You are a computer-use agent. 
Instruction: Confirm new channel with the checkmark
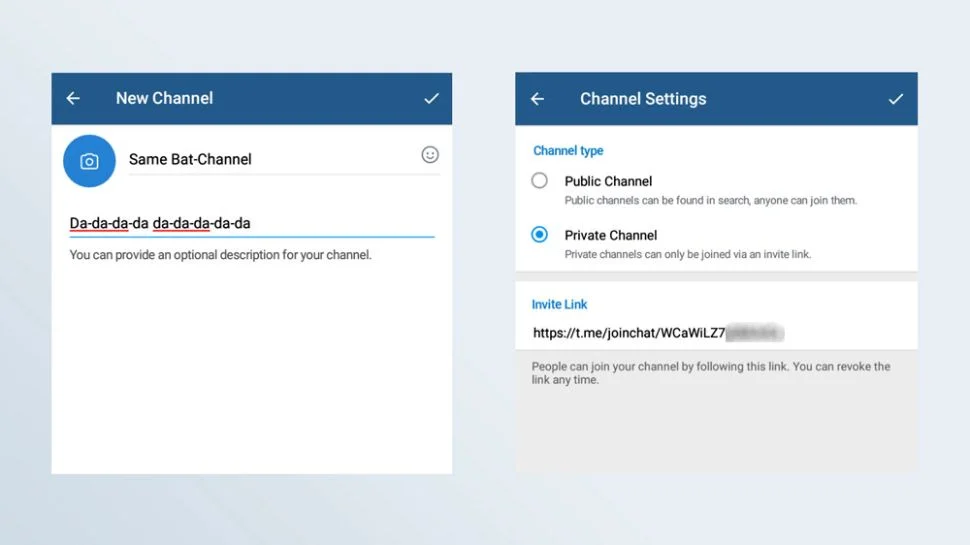[431, 98]
